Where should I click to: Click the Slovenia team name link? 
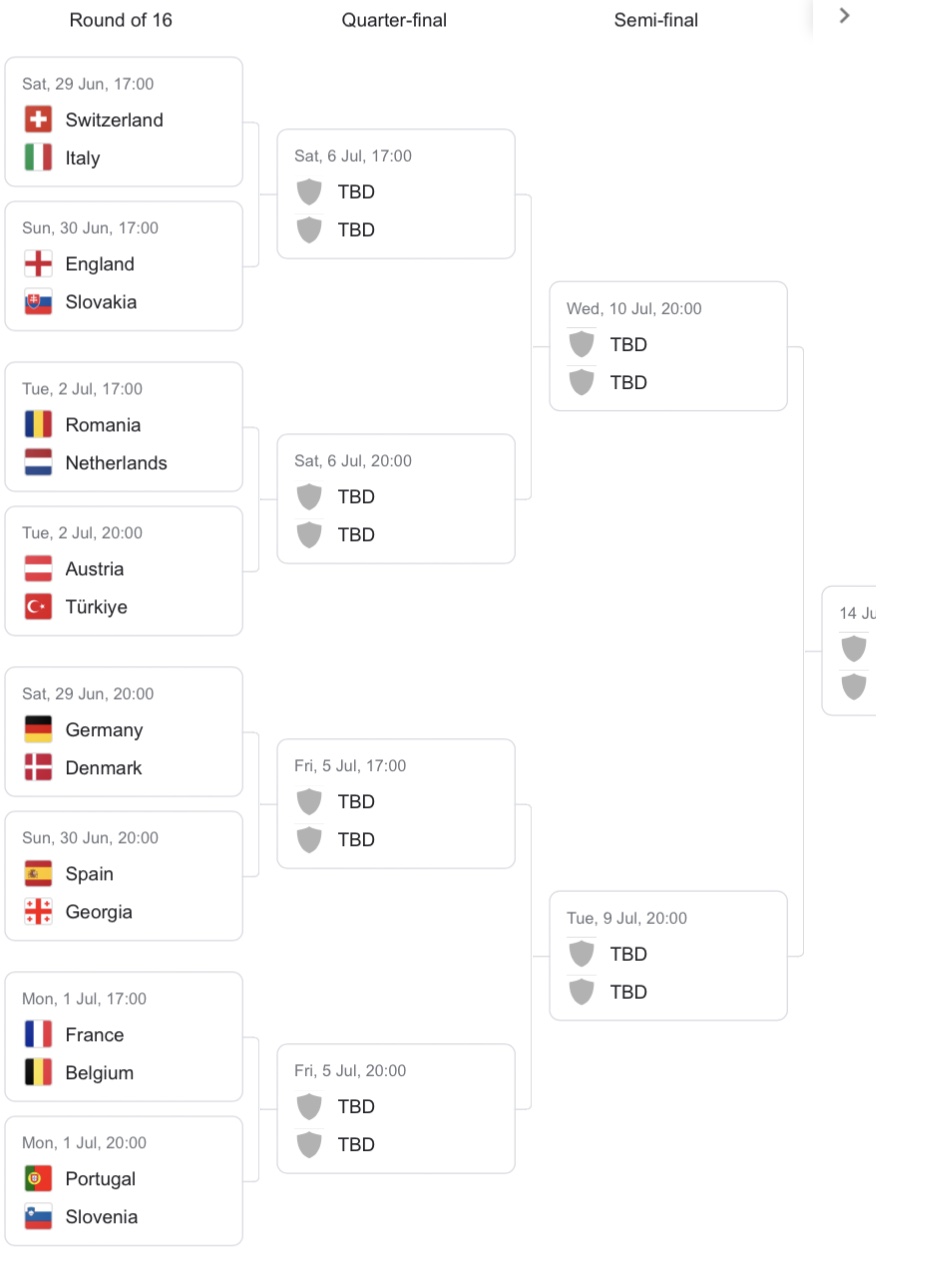[x=102, y=1217]
